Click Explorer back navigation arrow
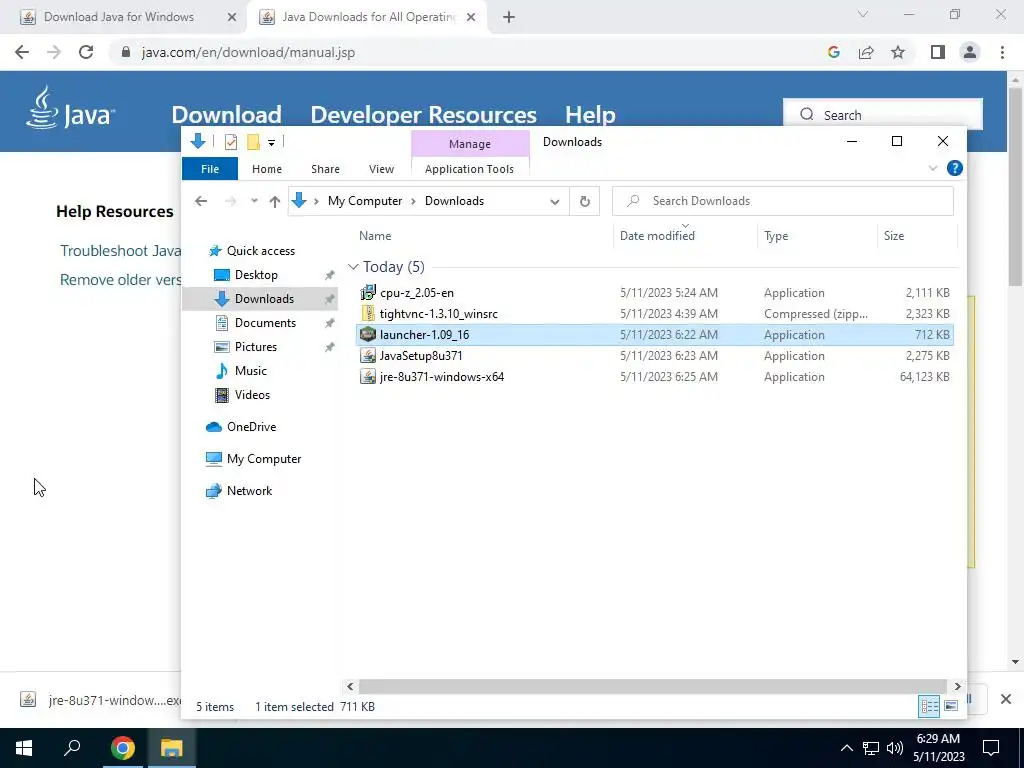This screenshot has width=1024, height=768. pos(201,201)
